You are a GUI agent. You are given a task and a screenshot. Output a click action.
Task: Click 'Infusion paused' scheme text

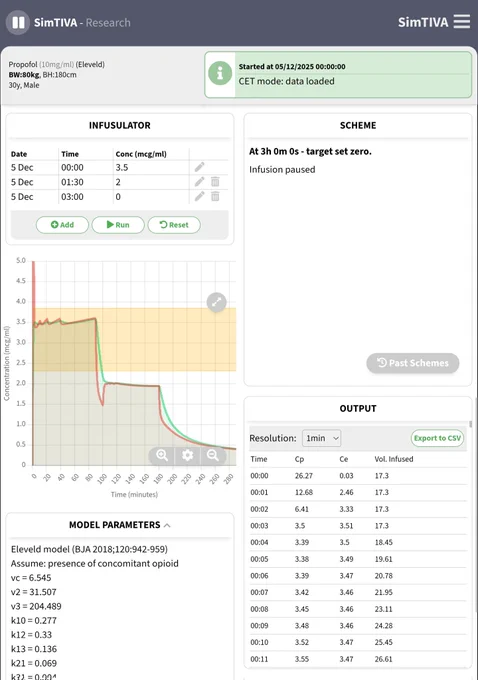point(282,170)
